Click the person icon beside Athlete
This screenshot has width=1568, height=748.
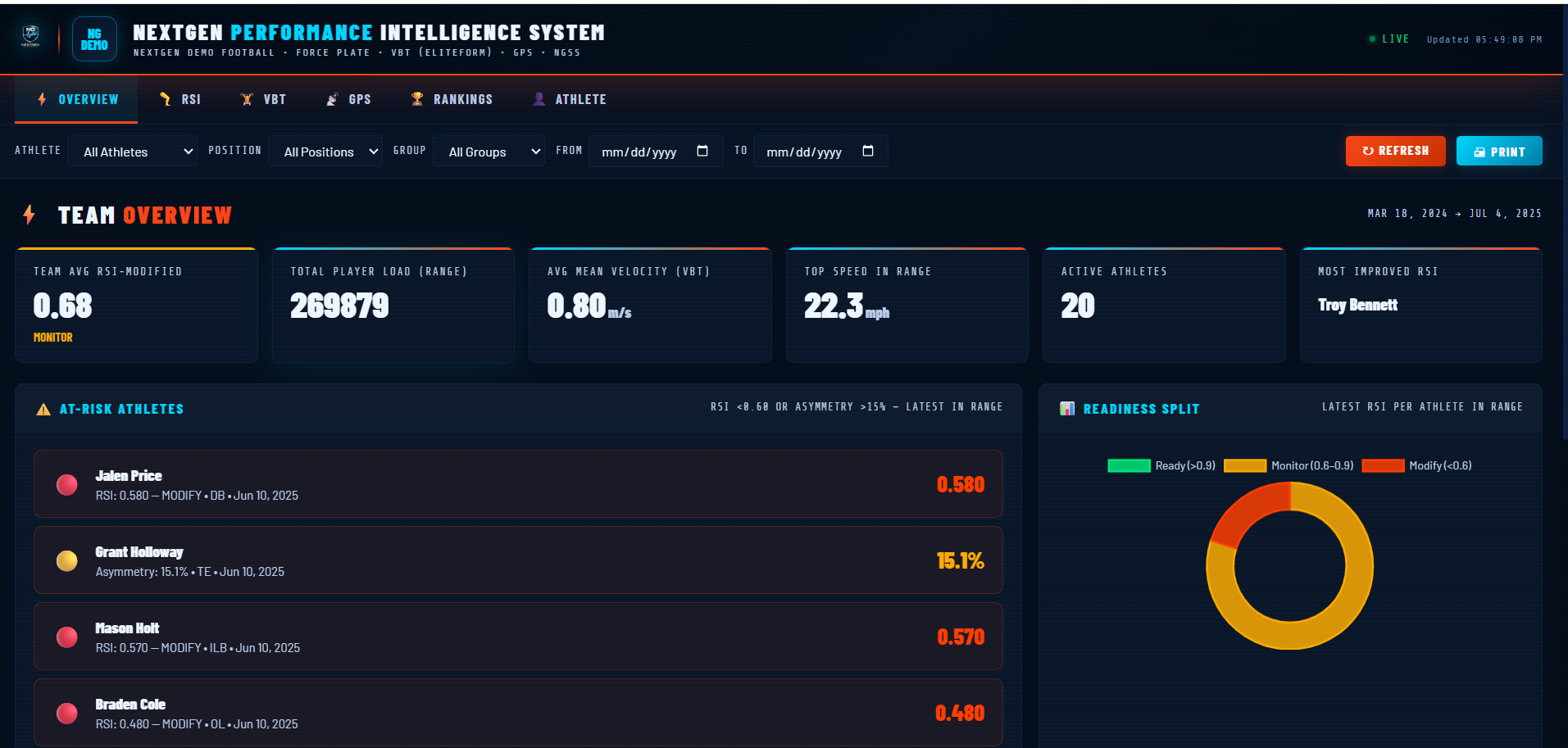coord(539,99)
